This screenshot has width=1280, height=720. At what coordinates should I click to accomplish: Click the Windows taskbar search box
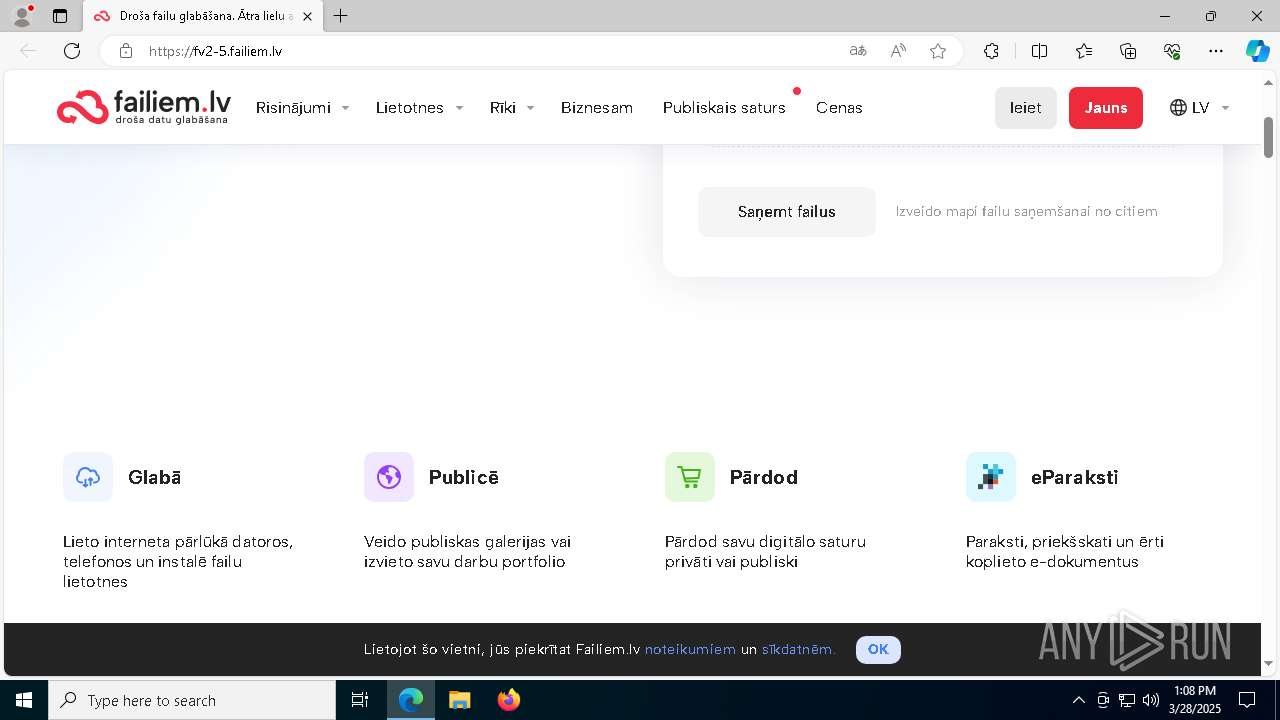(192, 700)
